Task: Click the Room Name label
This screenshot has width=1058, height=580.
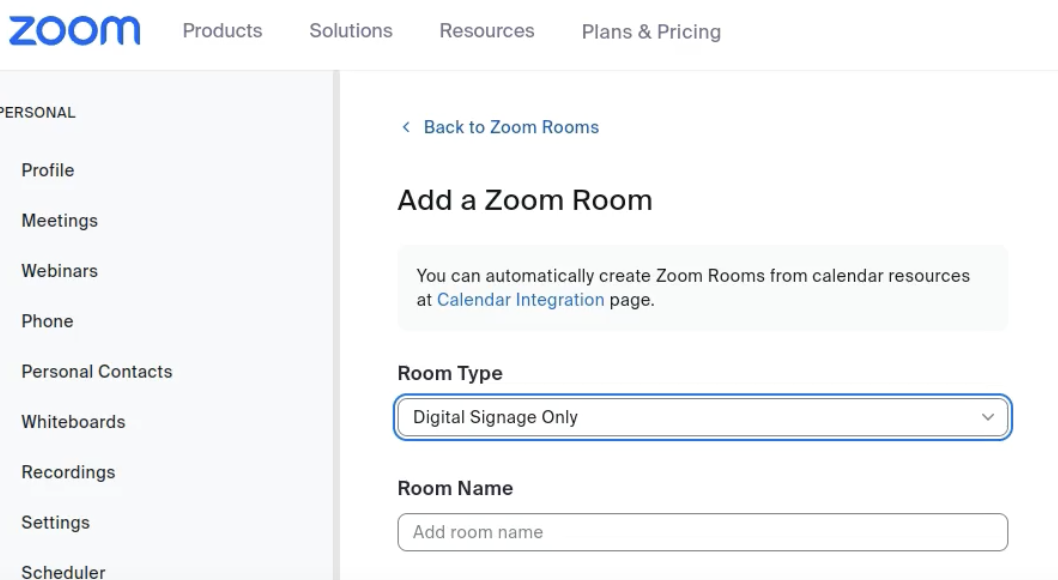Action: tap(455, 488)
